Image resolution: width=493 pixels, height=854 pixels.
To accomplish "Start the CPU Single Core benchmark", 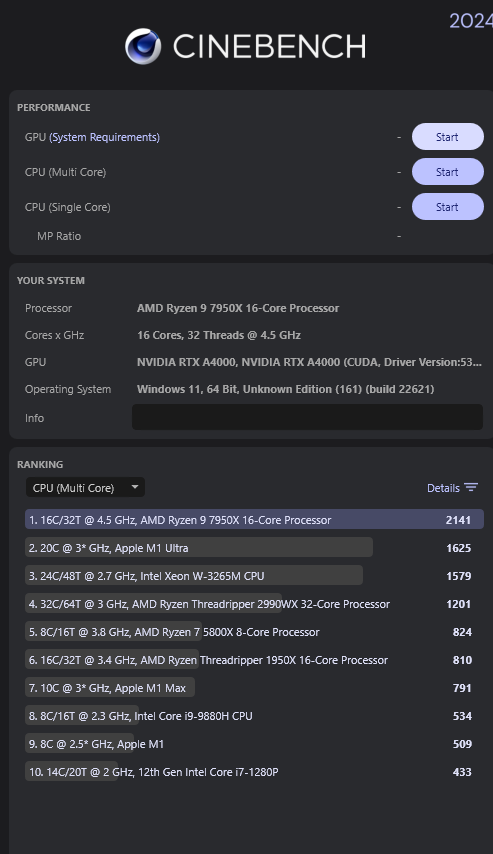I will tap(447, 207).
